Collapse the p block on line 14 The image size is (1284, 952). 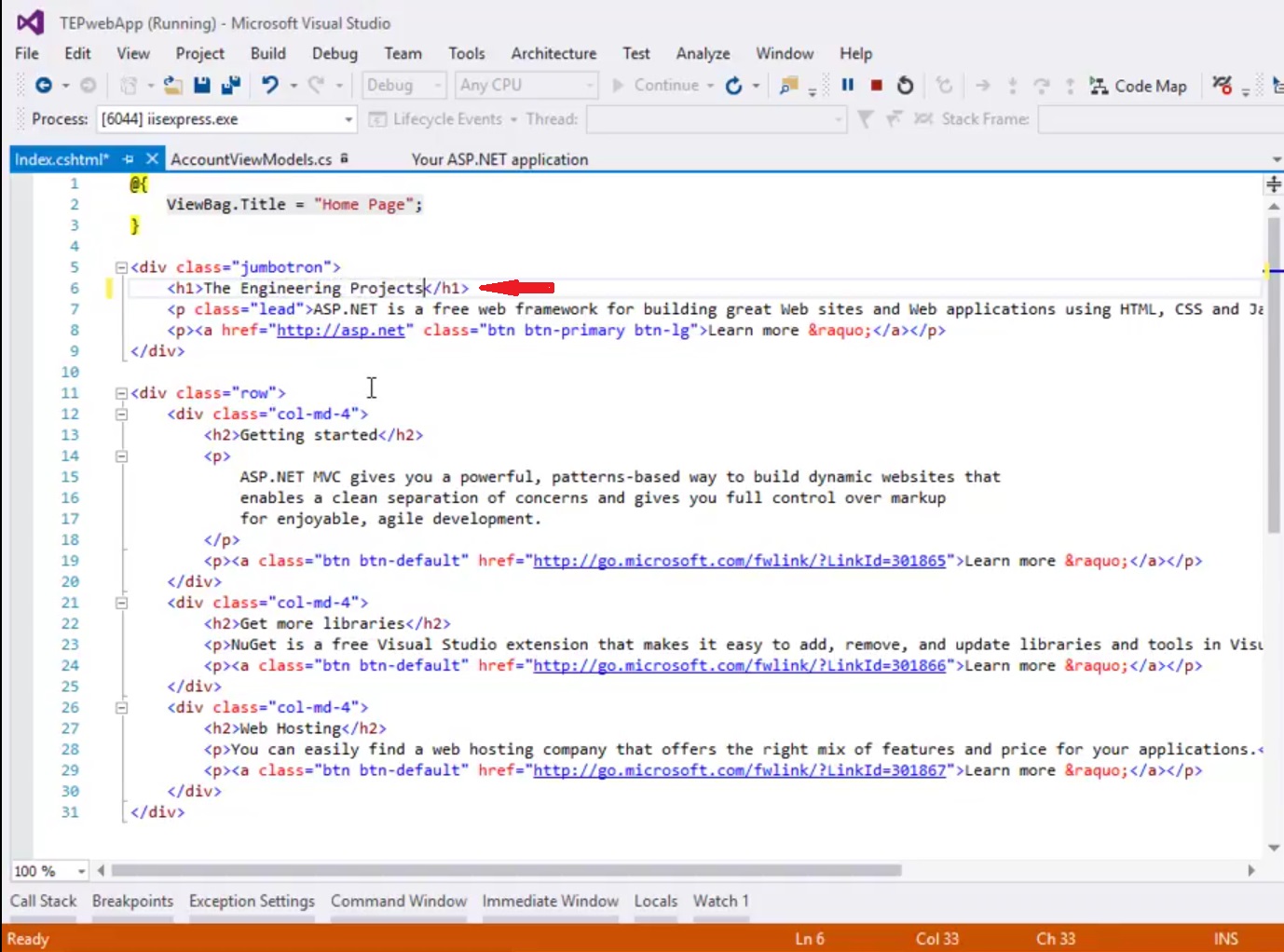tap(121, 456)
